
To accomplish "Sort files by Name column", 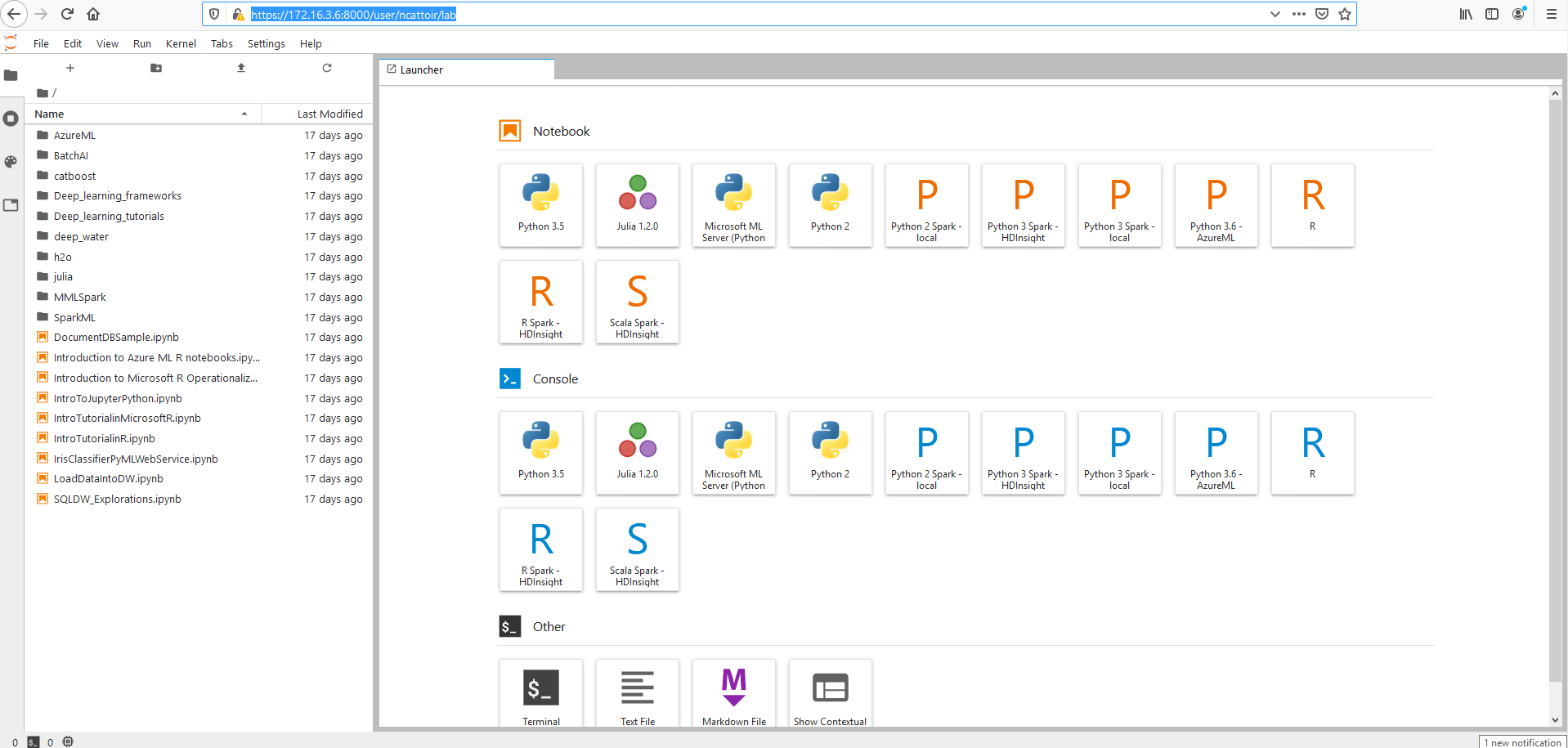I will [x=143, y=114].
